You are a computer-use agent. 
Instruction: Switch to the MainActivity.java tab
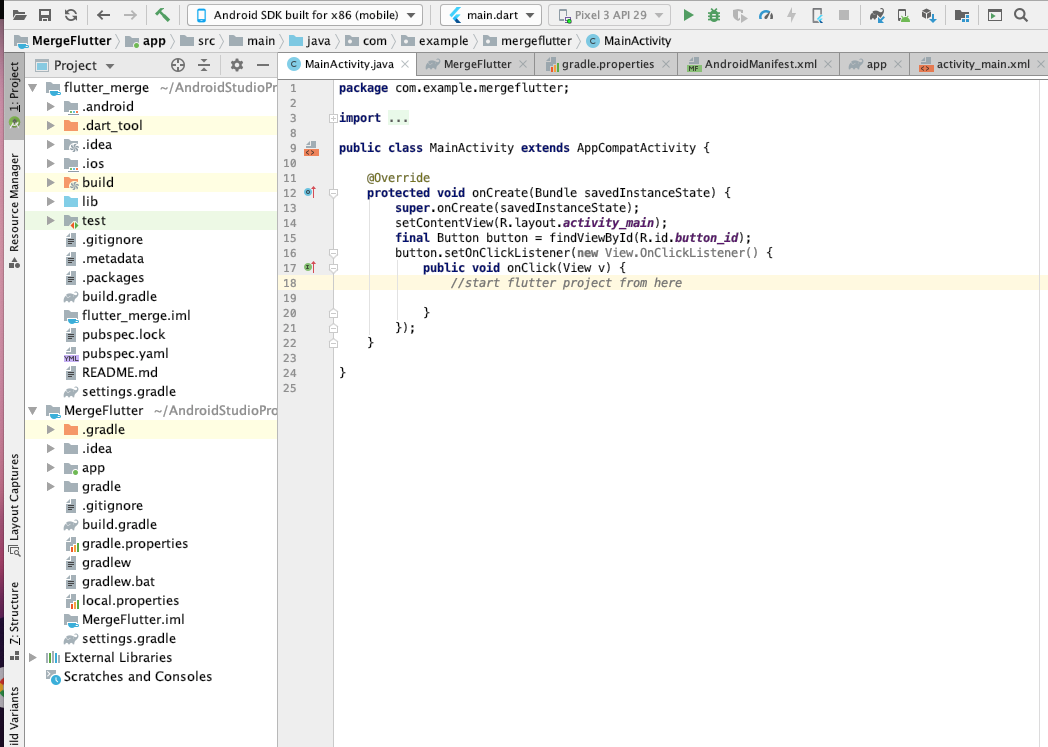(x=348, y=64)
